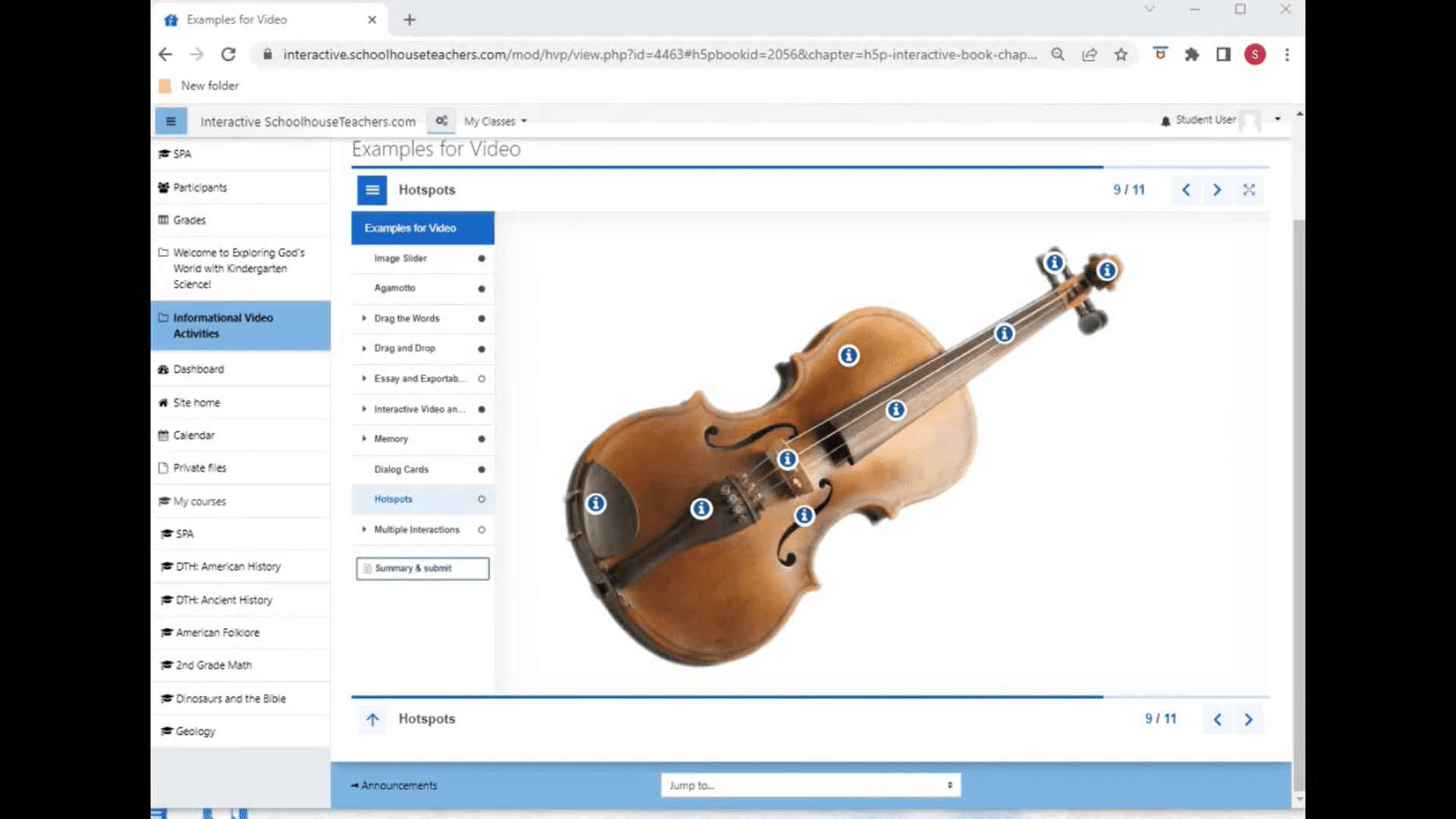The image size is (1456, 819).
Task: Click the Examples for Video book title
Action: coord(422,228)
